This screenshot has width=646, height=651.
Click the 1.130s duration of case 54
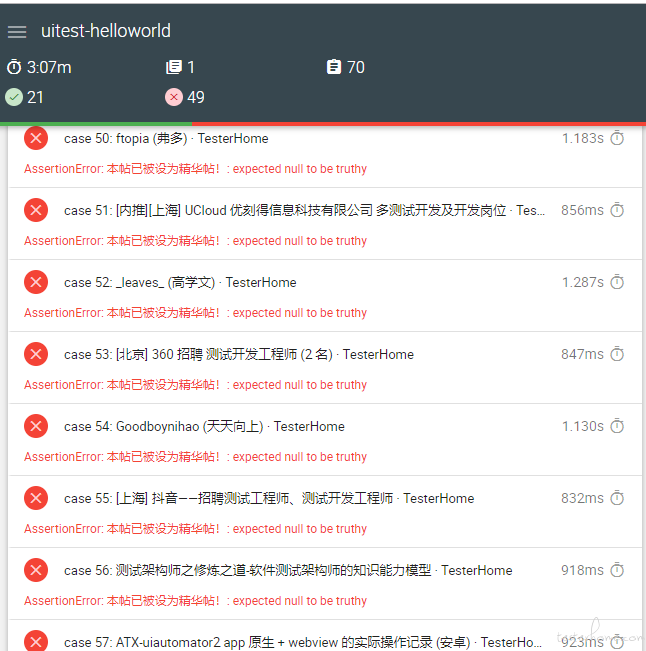click(x=582, y=426)
